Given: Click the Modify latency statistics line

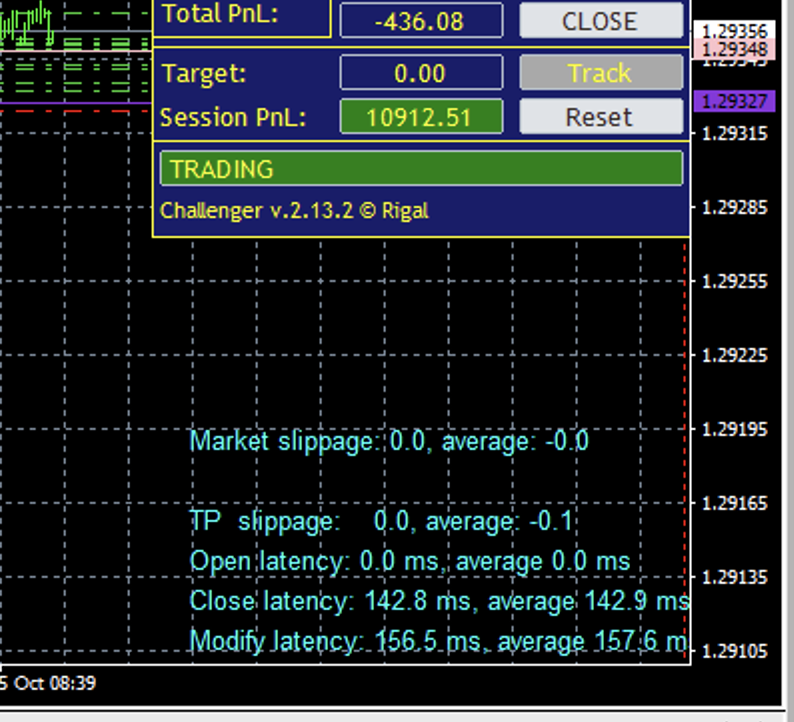Looking at the screenshot, I should point(438,641).
